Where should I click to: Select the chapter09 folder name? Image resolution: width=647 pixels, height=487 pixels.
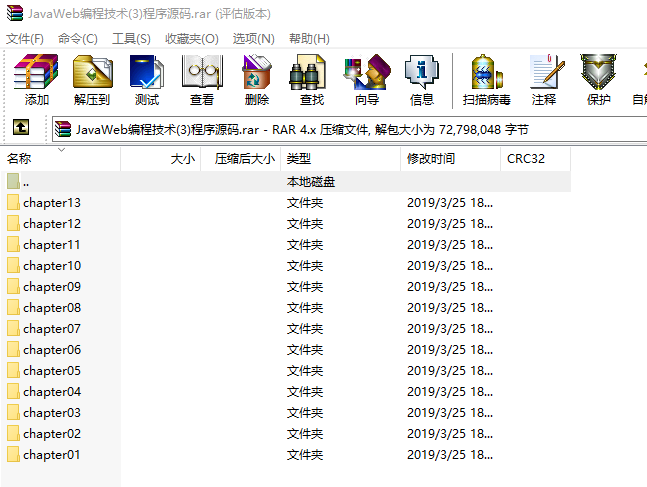[x=52, y=286]
